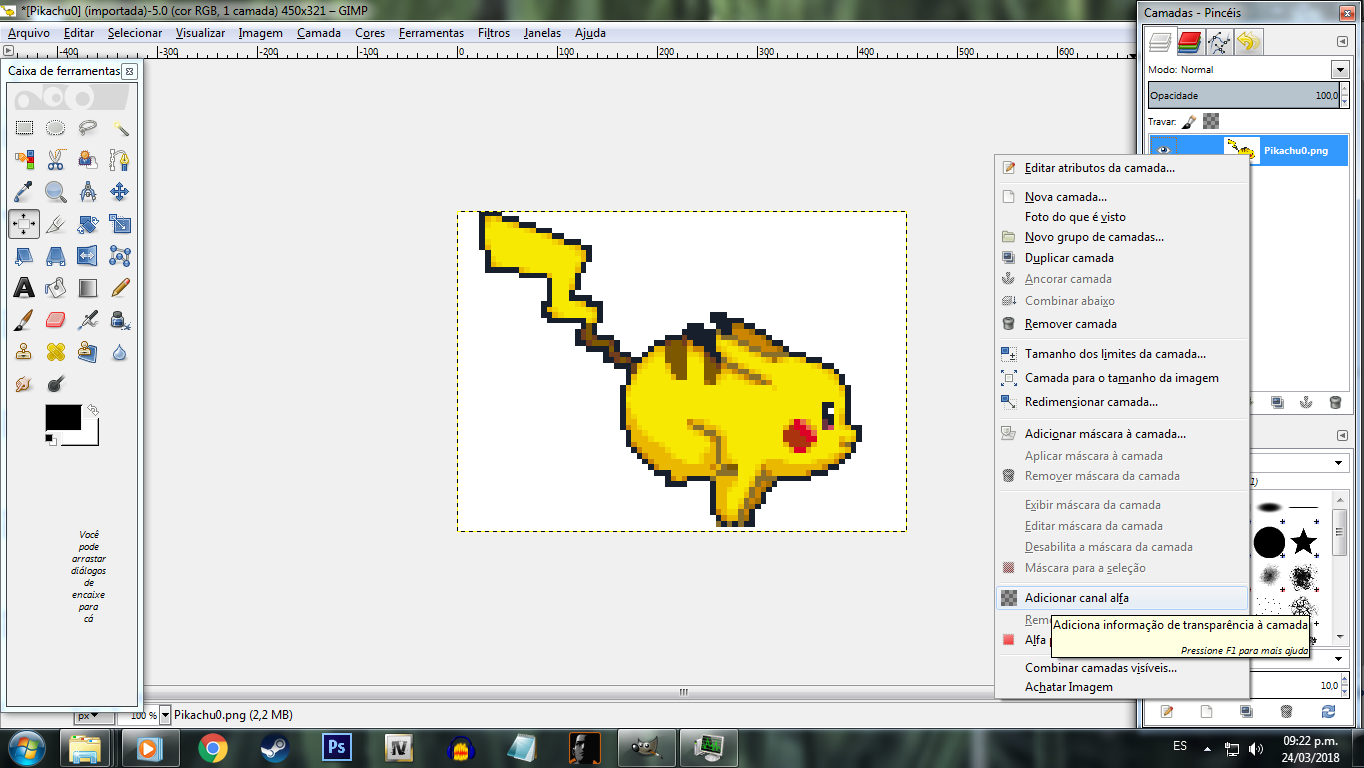Click the edit brush button

1166,711
